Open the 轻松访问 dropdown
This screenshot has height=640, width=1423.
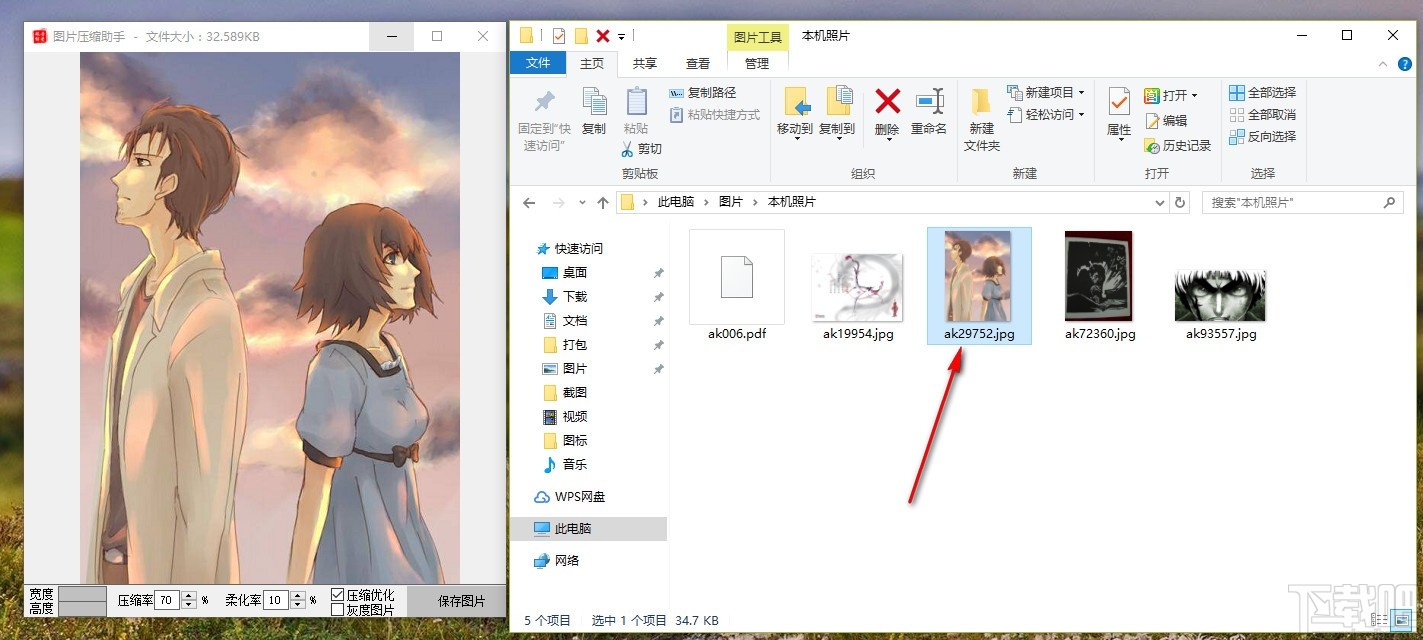point(1082,114)
